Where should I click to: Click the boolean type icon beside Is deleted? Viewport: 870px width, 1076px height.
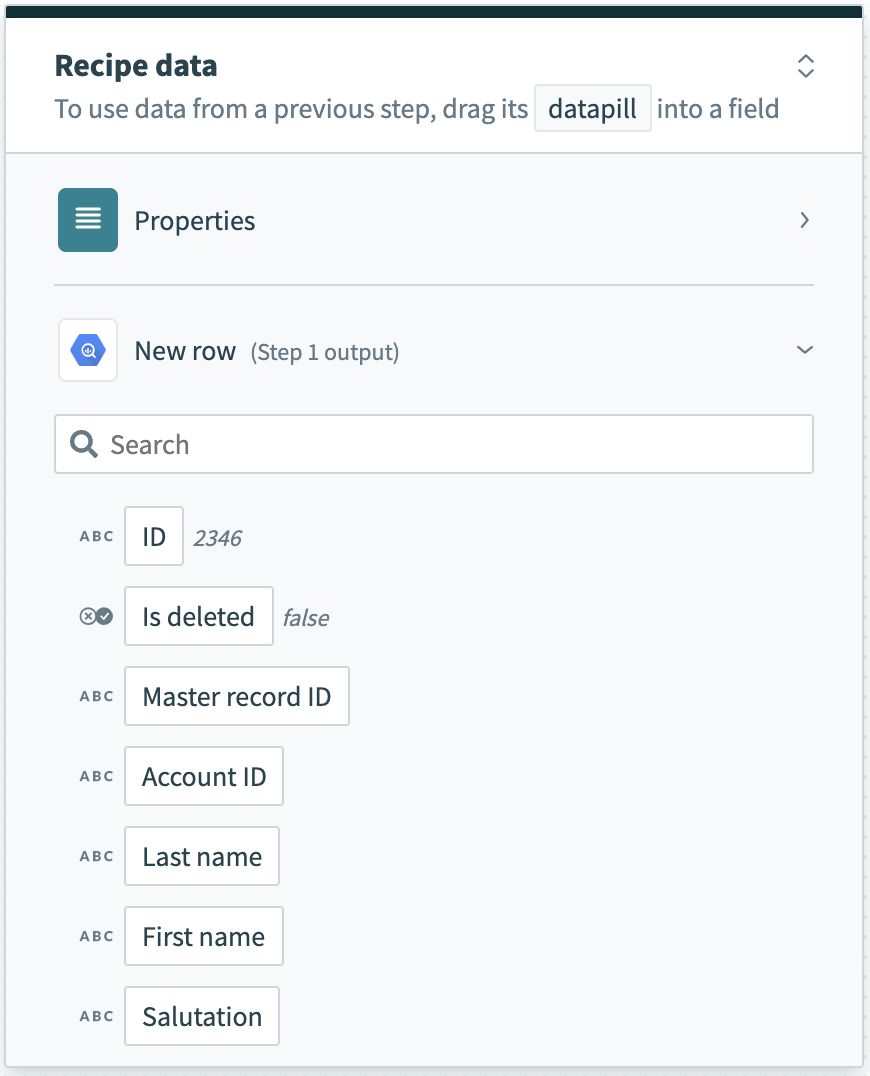pyautogui.click(x=97, y=617)
